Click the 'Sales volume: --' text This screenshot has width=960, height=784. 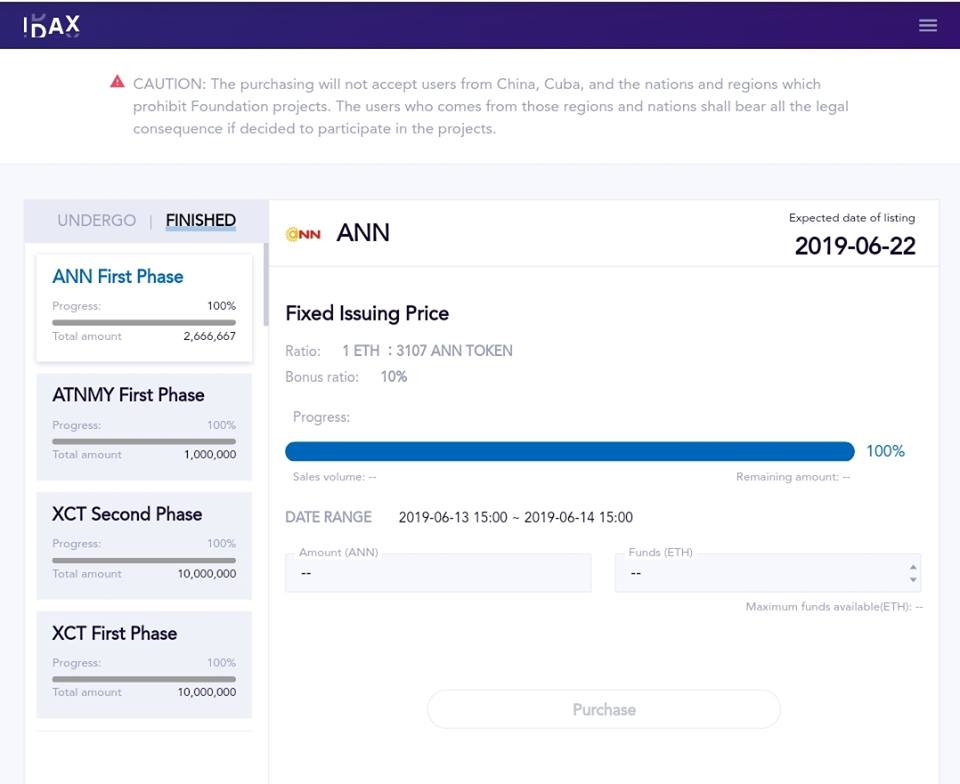click(334, 477)
